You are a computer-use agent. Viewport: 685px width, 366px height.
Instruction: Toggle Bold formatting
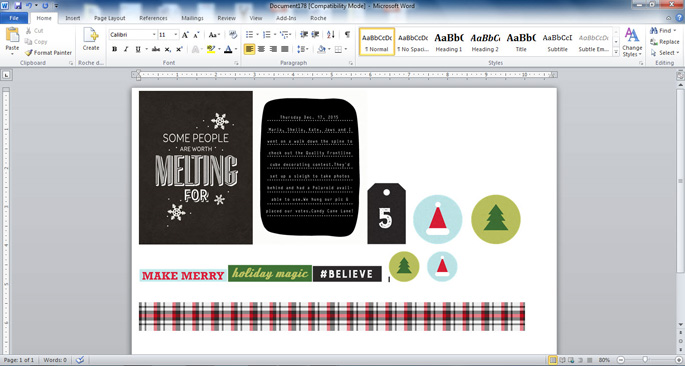pyautogui.click(x=114, y=49)
